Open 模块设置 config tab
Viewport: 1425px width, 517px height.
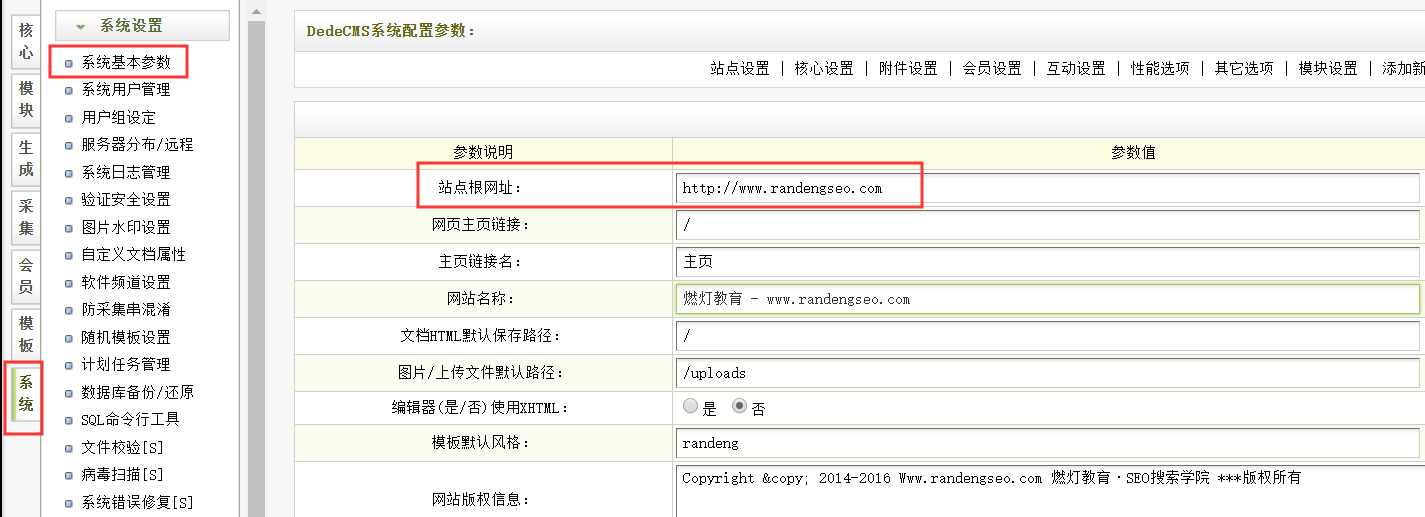1328,69
